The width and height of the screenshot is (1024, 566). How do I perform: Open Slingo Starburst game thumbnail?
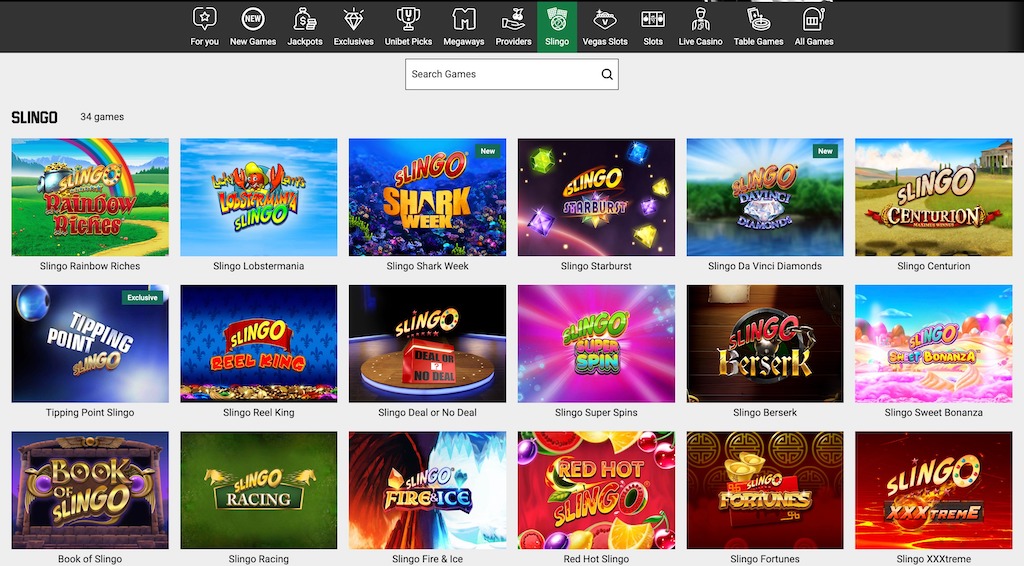[596, 197]
